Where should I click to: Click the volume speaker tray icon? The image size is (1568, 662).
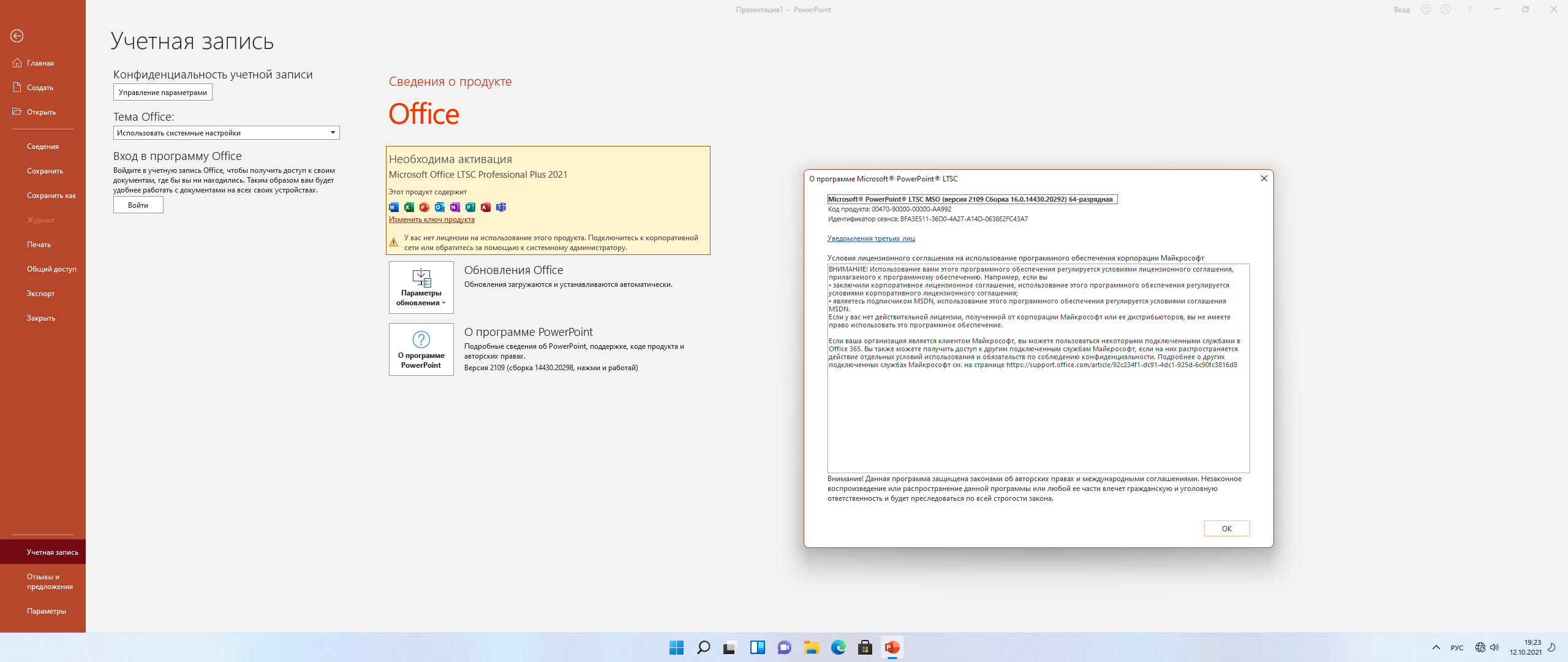coord(1494,647)
